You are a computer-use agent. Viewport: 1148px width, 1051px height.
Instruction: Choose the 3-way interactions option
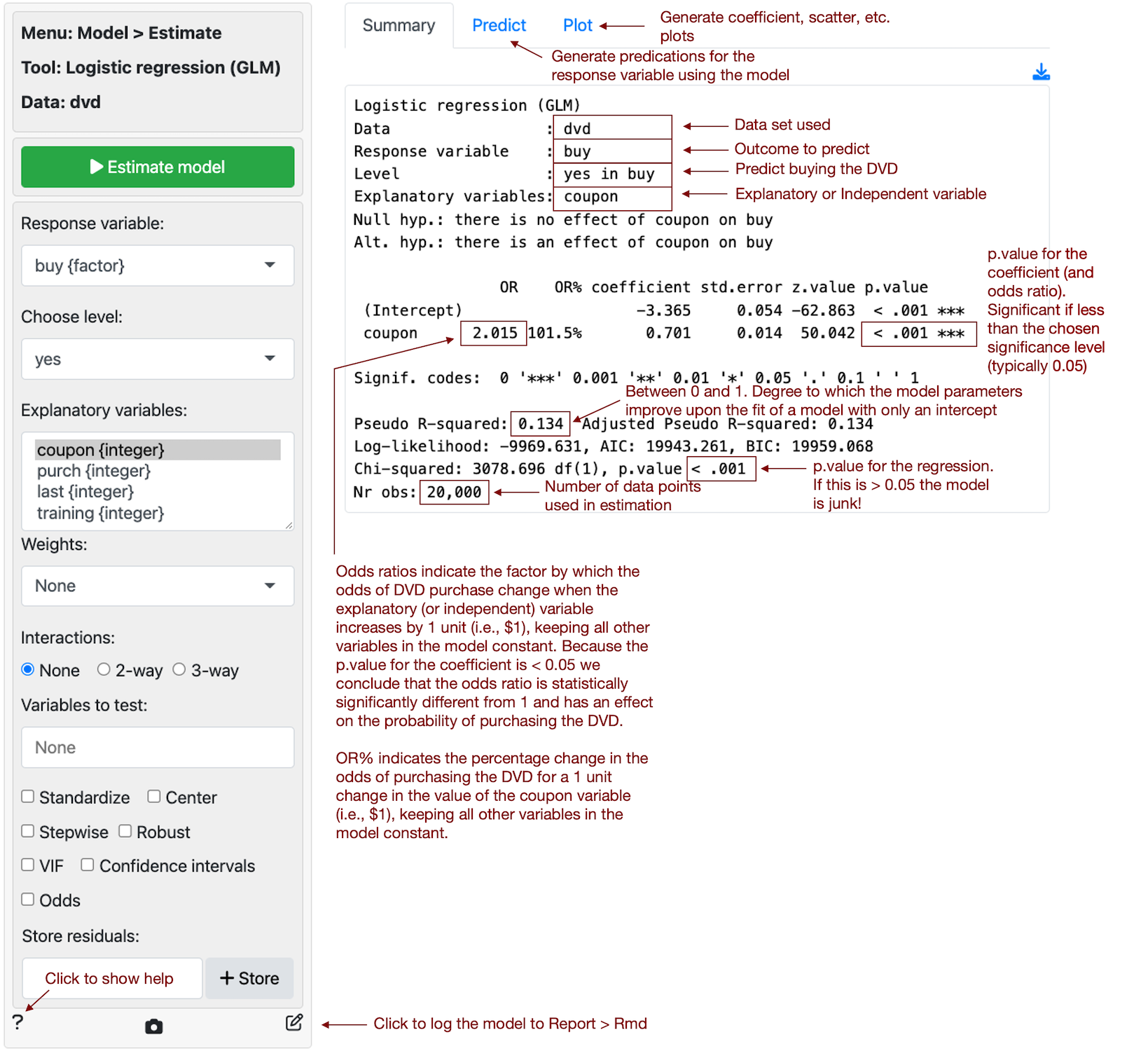[179, 670]
